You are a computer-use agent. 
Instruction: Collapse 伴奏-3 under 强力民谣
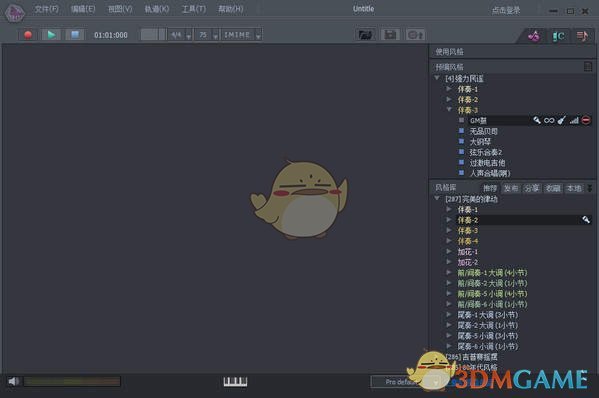(449, 110)
